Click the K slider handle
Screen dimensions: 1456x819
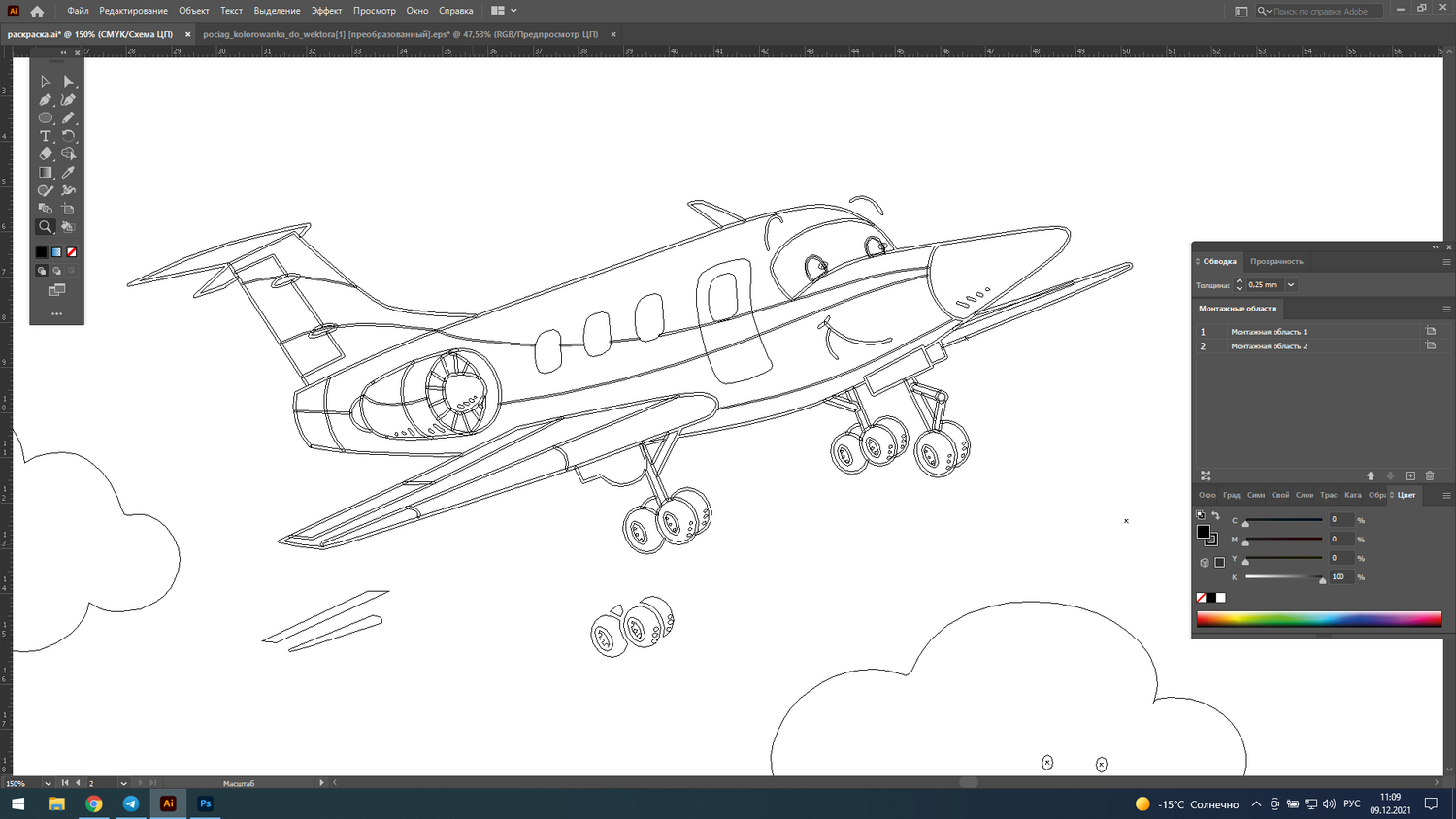tap(1322, 580)
